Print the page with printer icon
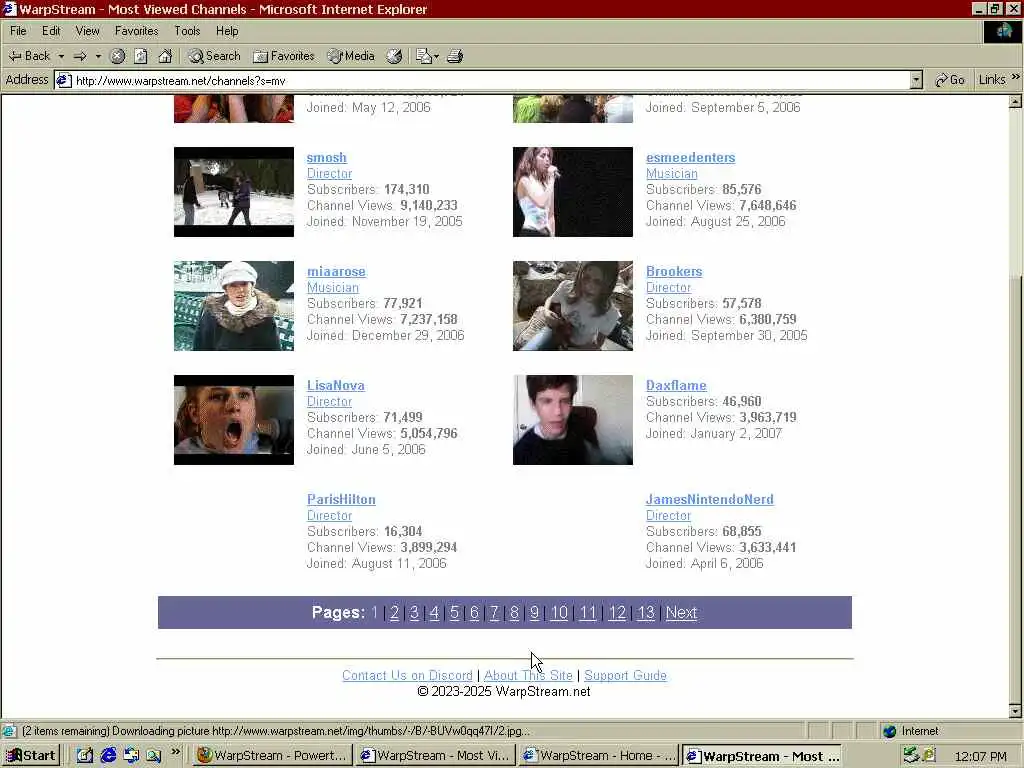Screen dimensions: 1024x768 (x=455, y=56)
